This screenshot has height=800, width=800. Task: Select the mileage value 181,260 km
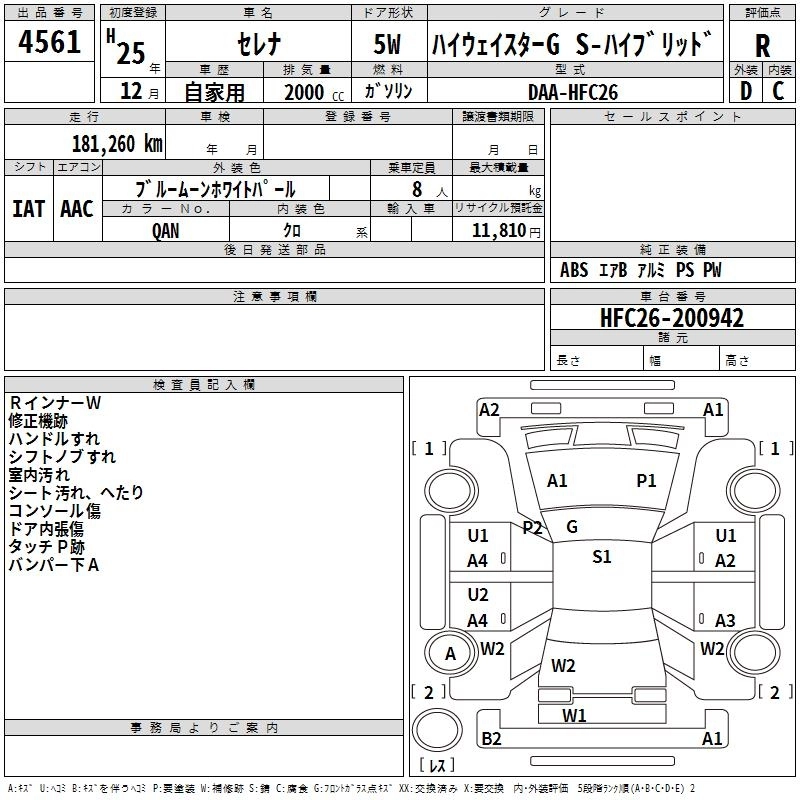pos(116,143)
